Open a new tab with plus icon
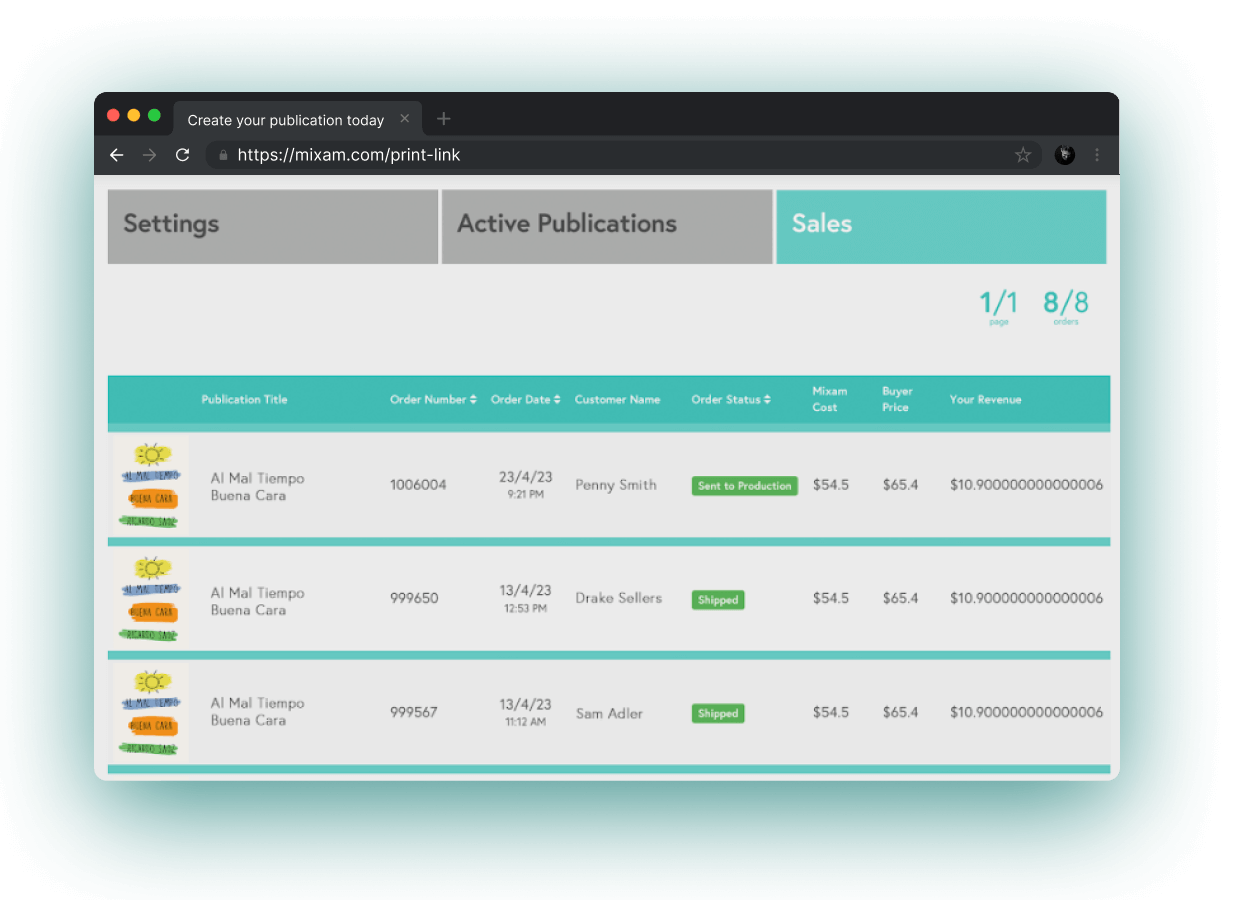Image resolution: width=1238 pixels, height=900 pixels. (x=444, y=119)
